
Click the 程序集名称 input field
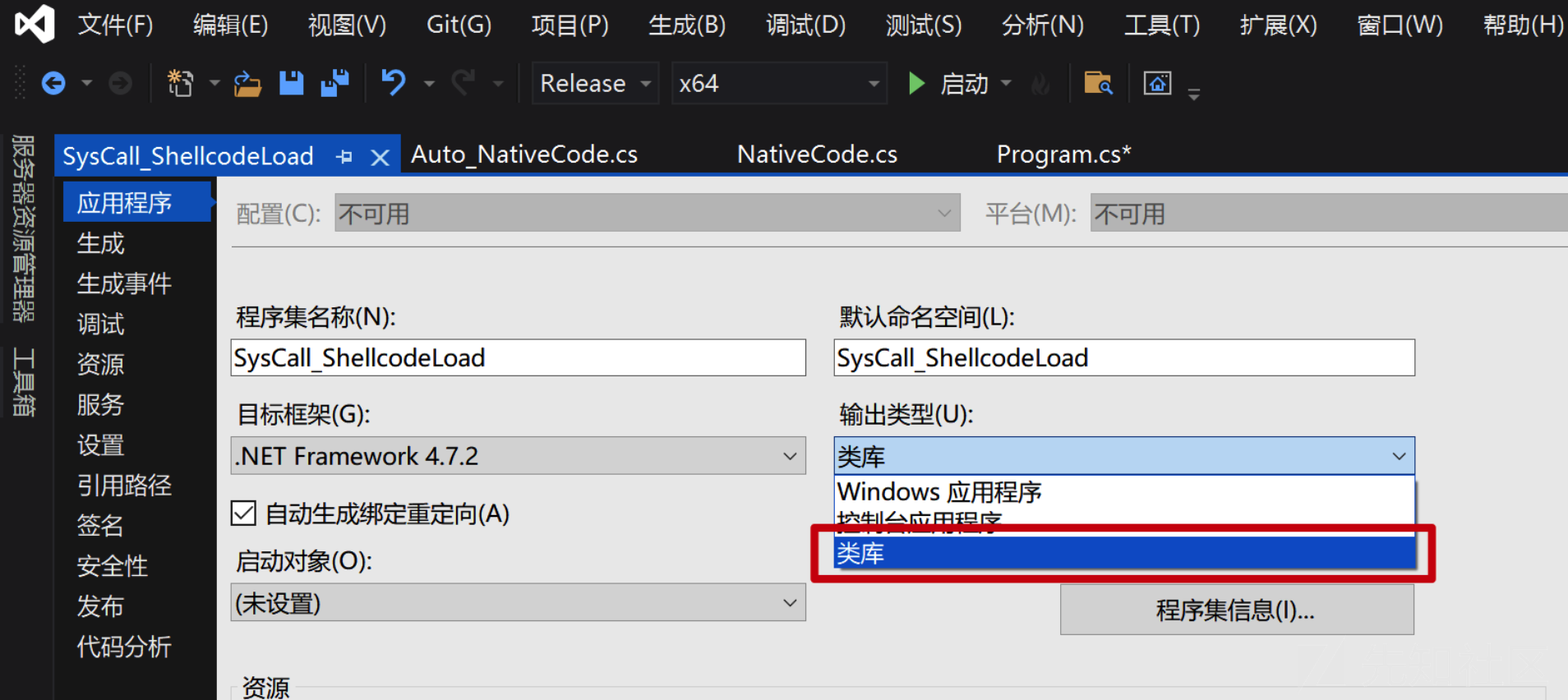click(x=518, y=357)
